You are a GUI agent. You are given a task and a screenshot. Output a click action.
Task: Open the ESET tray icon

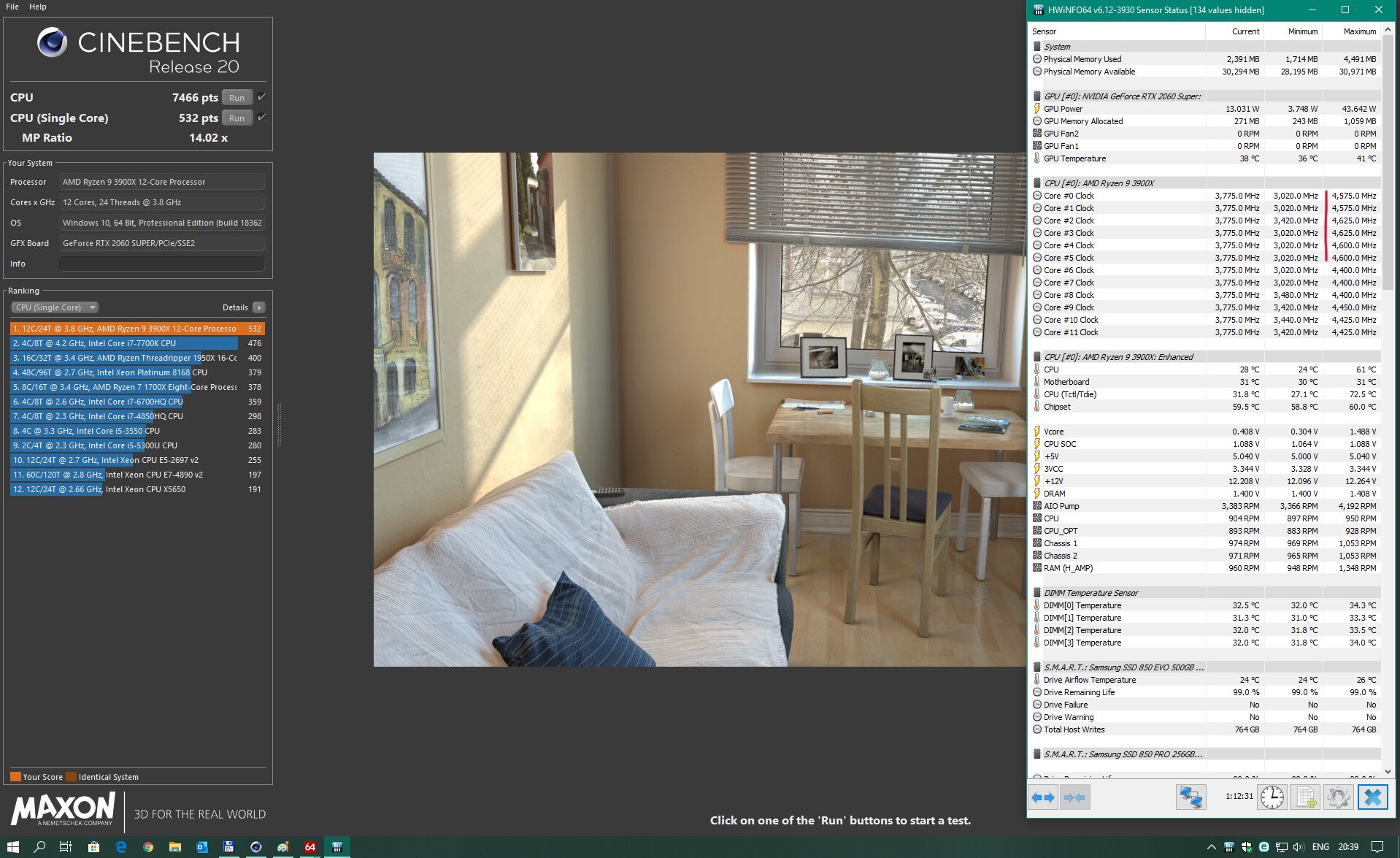1264,847
